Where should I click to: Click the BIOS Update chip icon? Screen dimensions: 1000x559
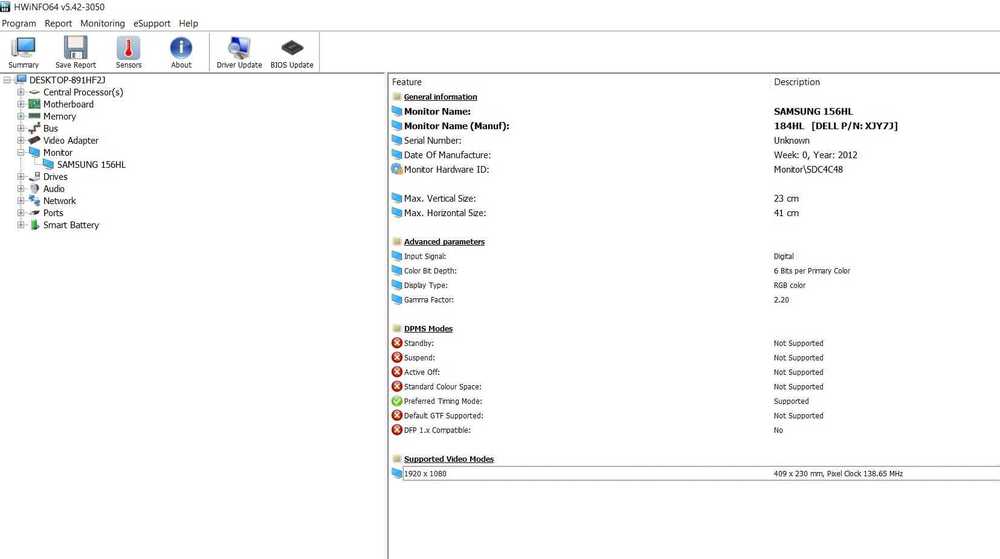point(292,49)
